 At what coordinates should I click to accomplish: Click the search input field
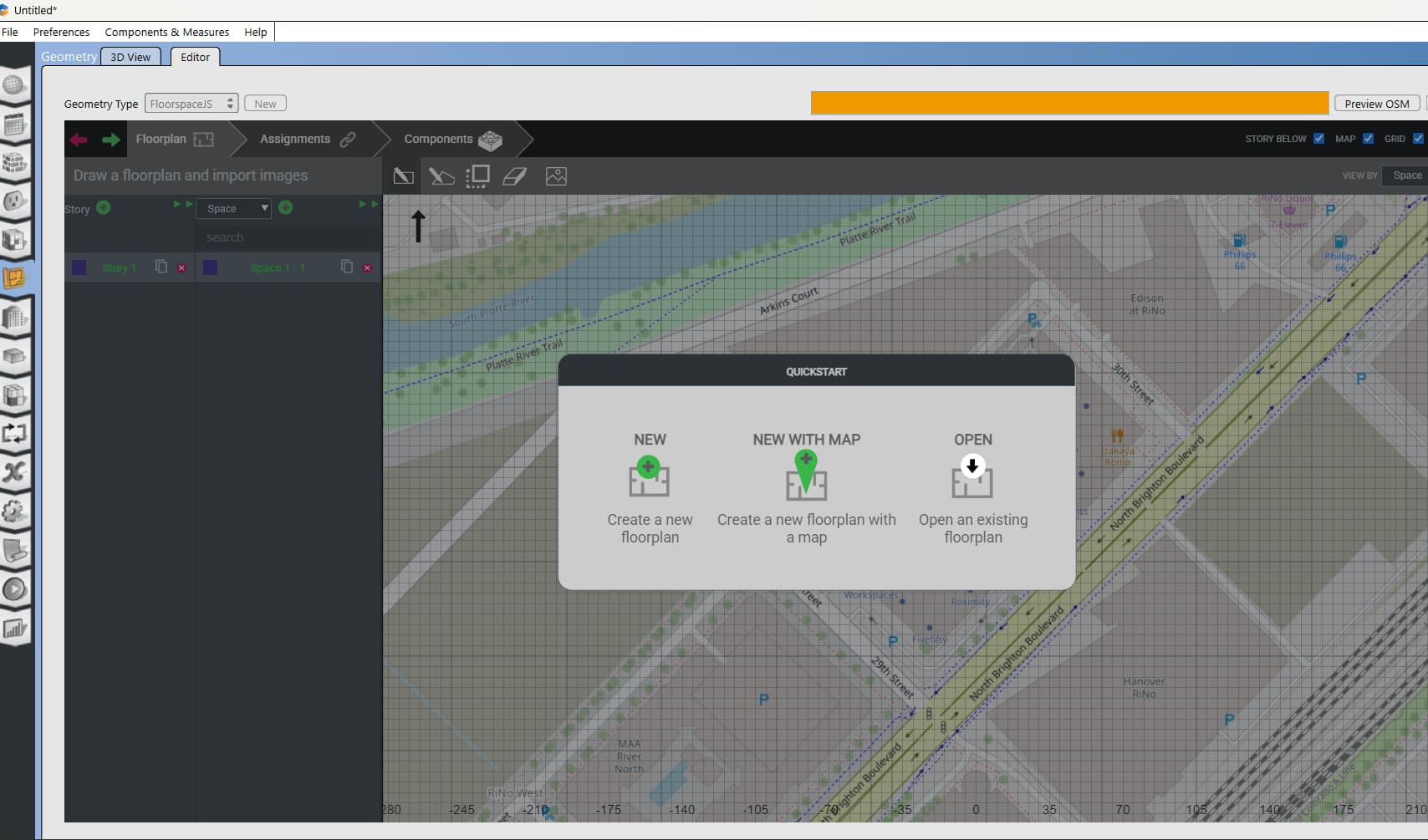(x=288, y=237)
